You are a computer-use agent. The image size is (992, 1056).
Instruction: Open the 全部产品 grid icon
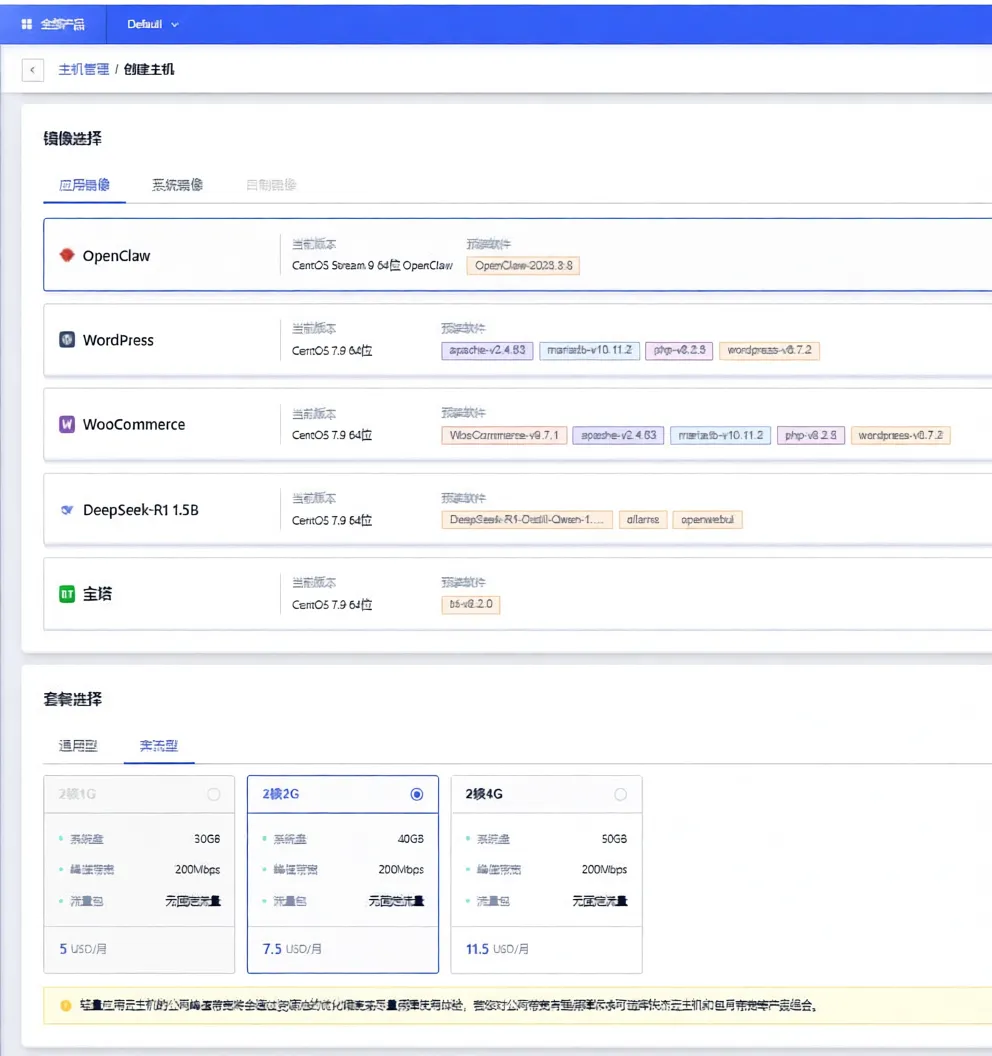coord(28,23)
